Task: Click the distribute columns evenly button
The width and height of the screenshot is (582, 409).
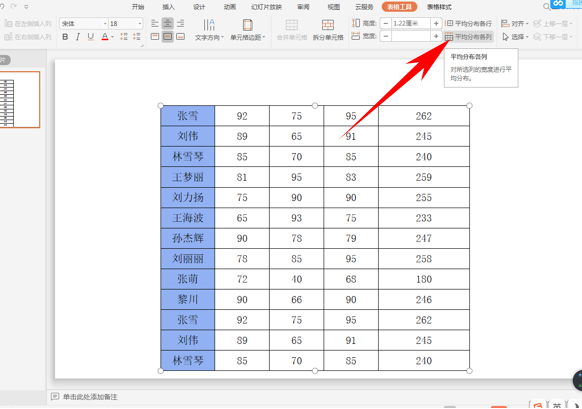Action: pyautogui.click(x=469, y=37)
